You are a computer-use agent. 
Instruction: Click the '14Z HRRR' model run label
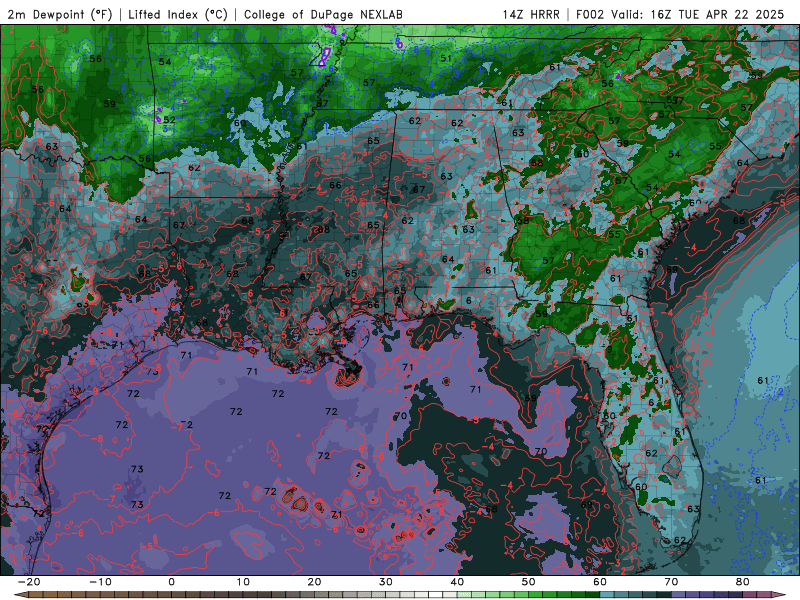click(531, 15)
